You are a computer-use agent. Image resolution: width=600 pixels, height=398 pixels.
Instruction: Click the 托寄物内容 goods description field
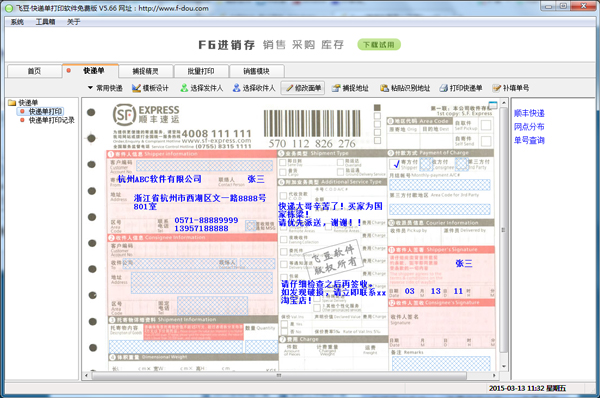pos(176,347)
